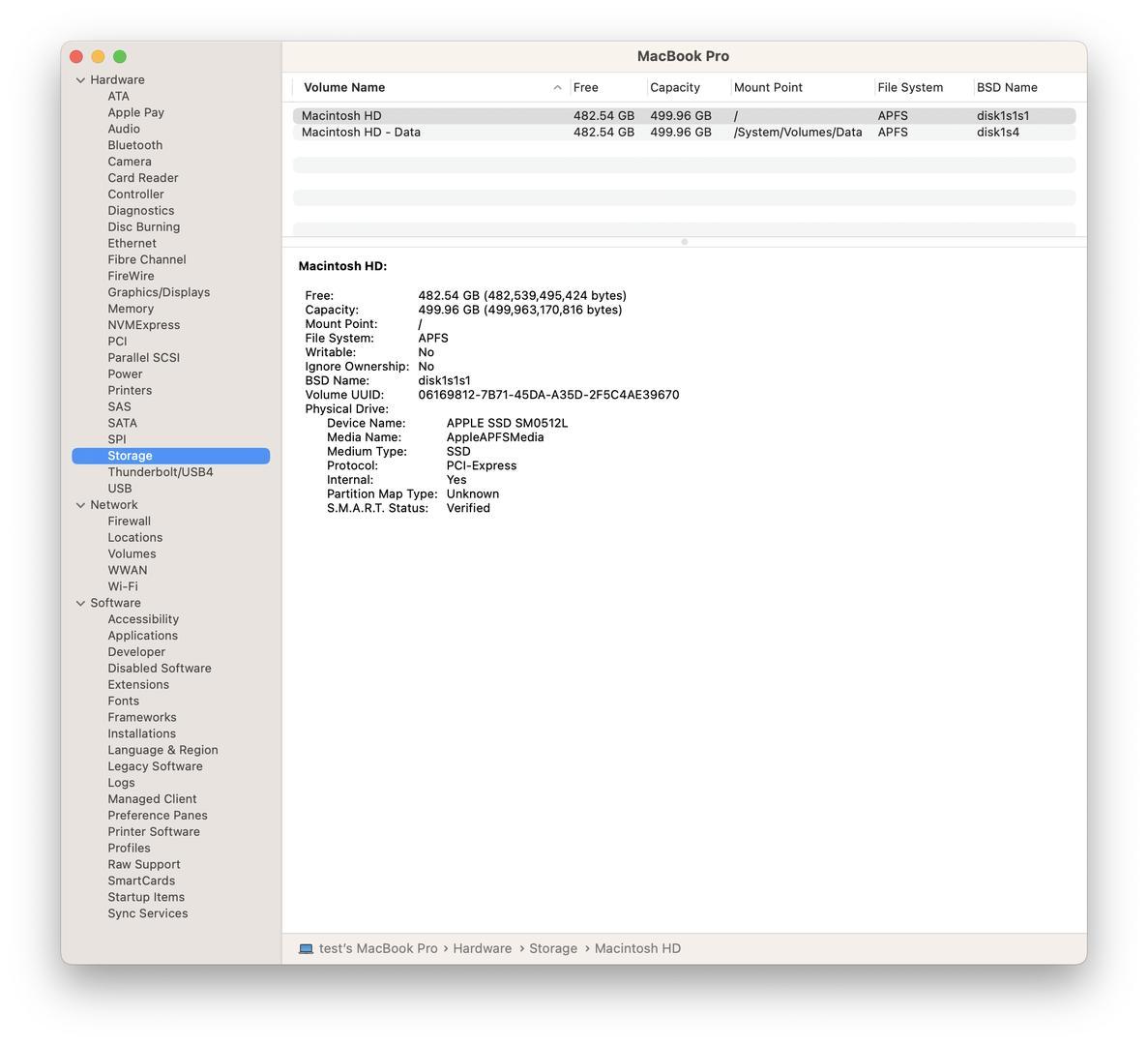Click Hardware in the path bar

(482, 948)
